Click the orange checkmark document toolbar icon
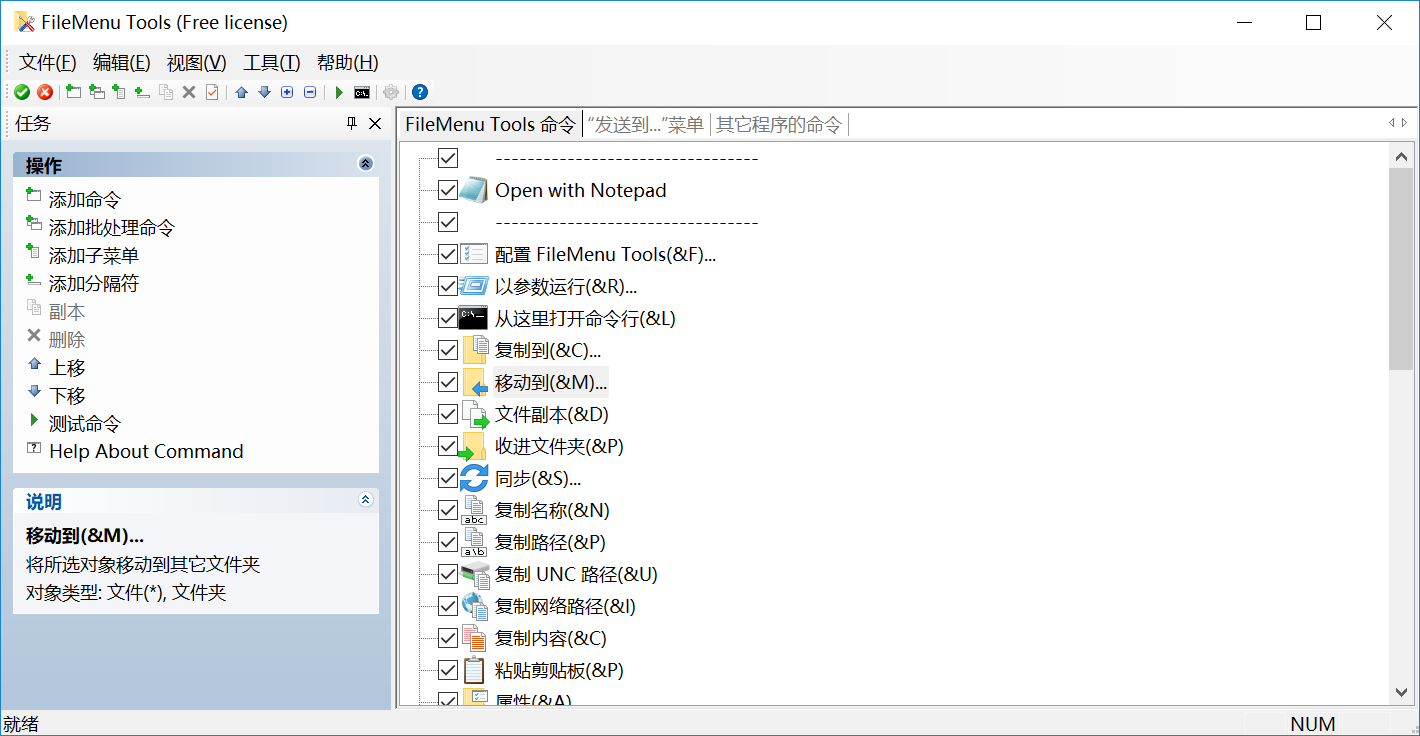 click(x=211, y=92)
